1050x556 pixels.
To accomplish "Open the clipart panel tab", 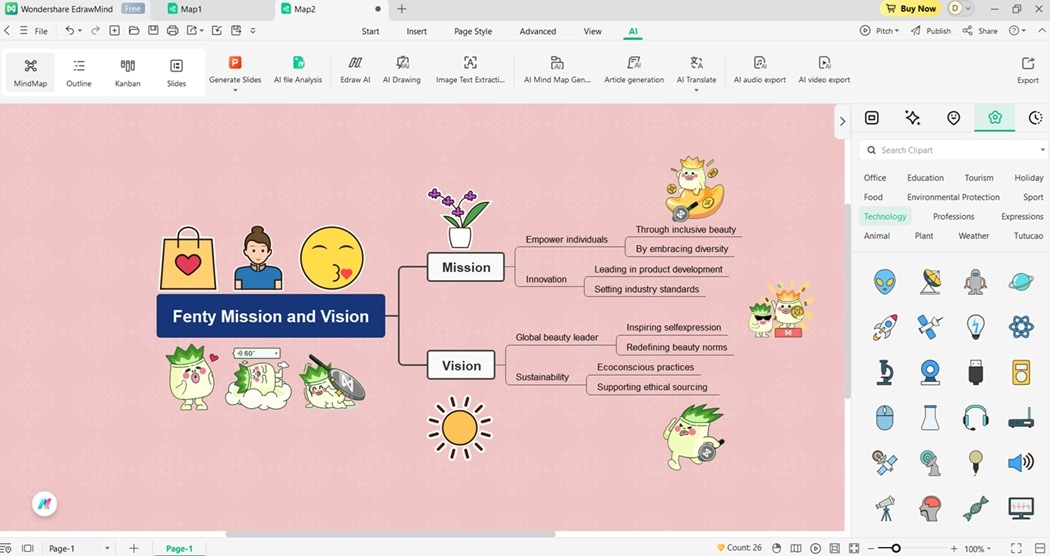I will tap(994, 118).
